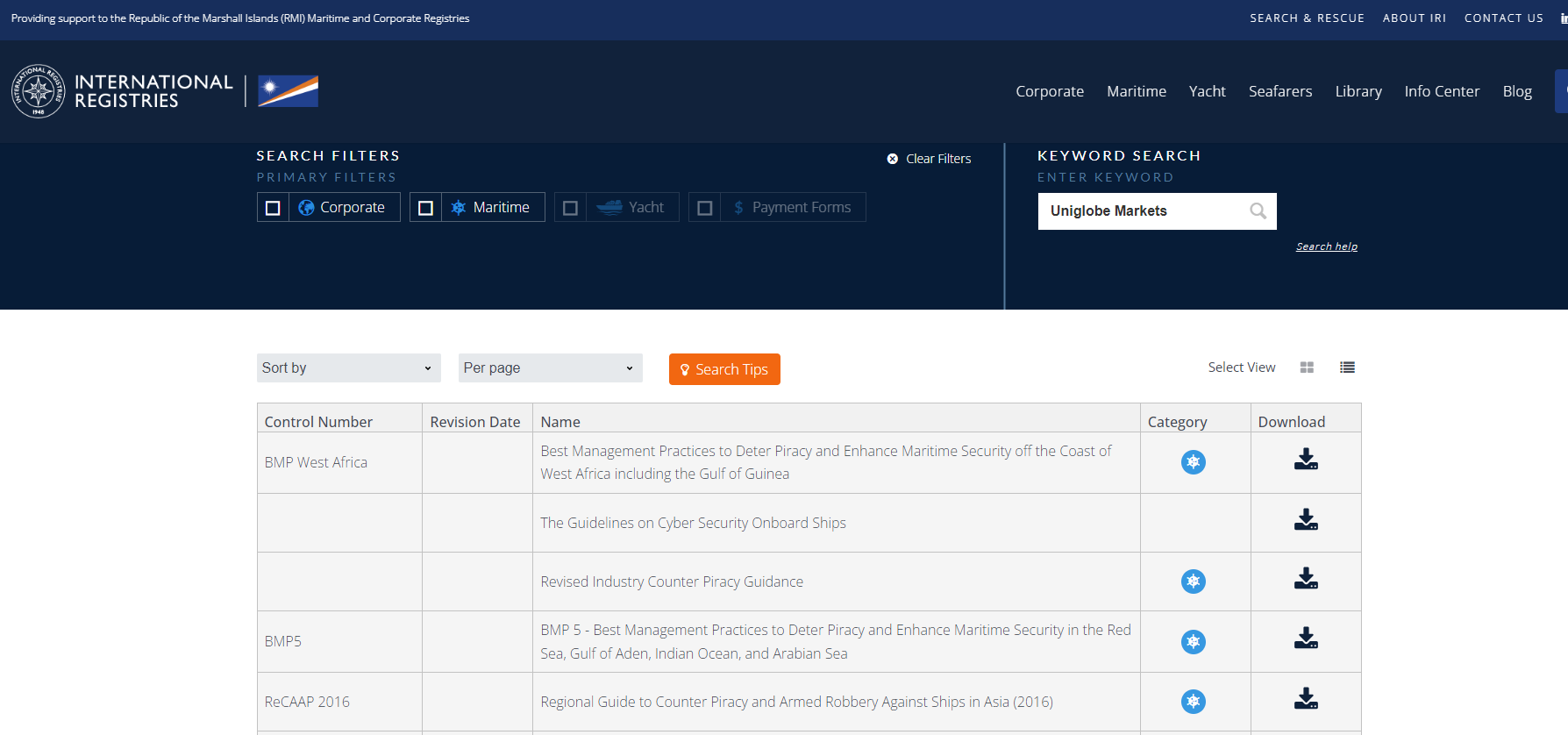Download the BMP West Africa document
Image resolution: width=1568 pixels, height=735 pixels.
[1306, 460]
